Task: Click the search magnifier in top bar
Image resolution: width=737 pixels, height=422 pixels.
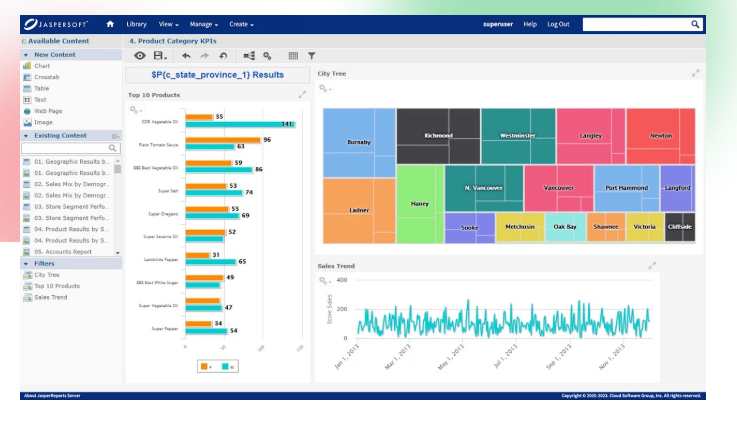Action: [695, 23]
